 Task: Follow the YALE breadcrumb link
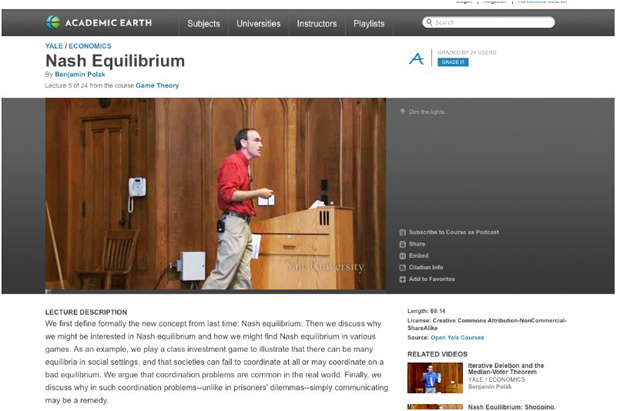coord(54,46)
